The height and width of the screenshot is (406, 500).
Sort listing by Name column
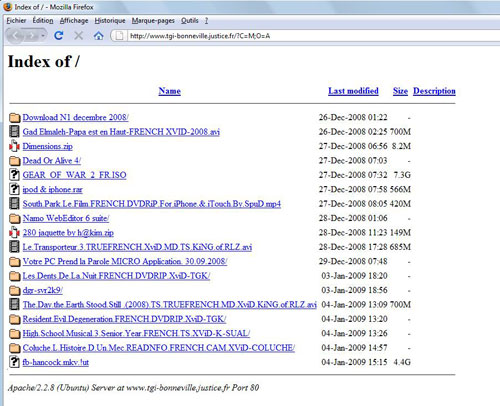click(x=170, y=91)
